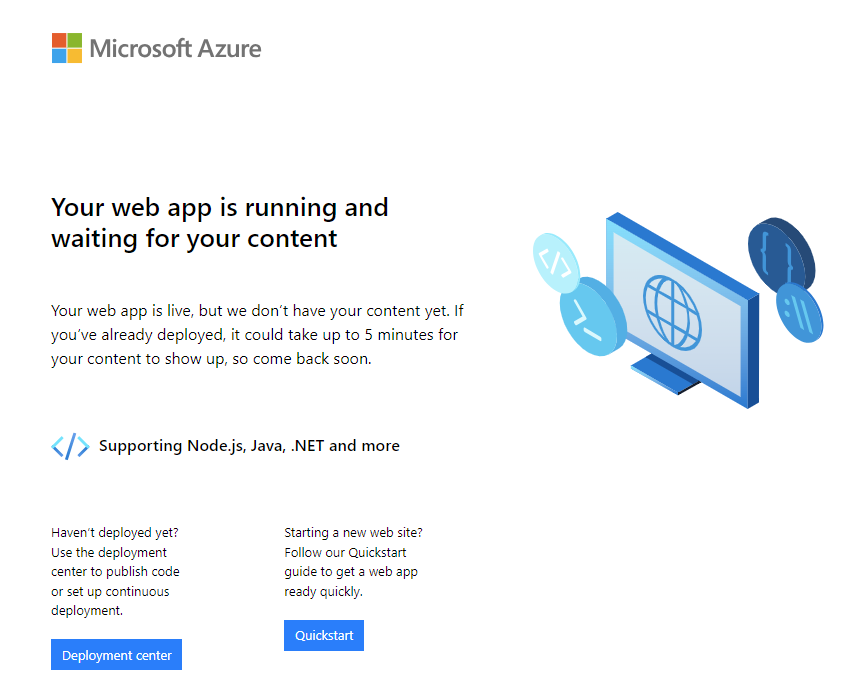Open the Quickstart guide
The width and height of the screenshot is (864, 699).
tap(324, 635)
